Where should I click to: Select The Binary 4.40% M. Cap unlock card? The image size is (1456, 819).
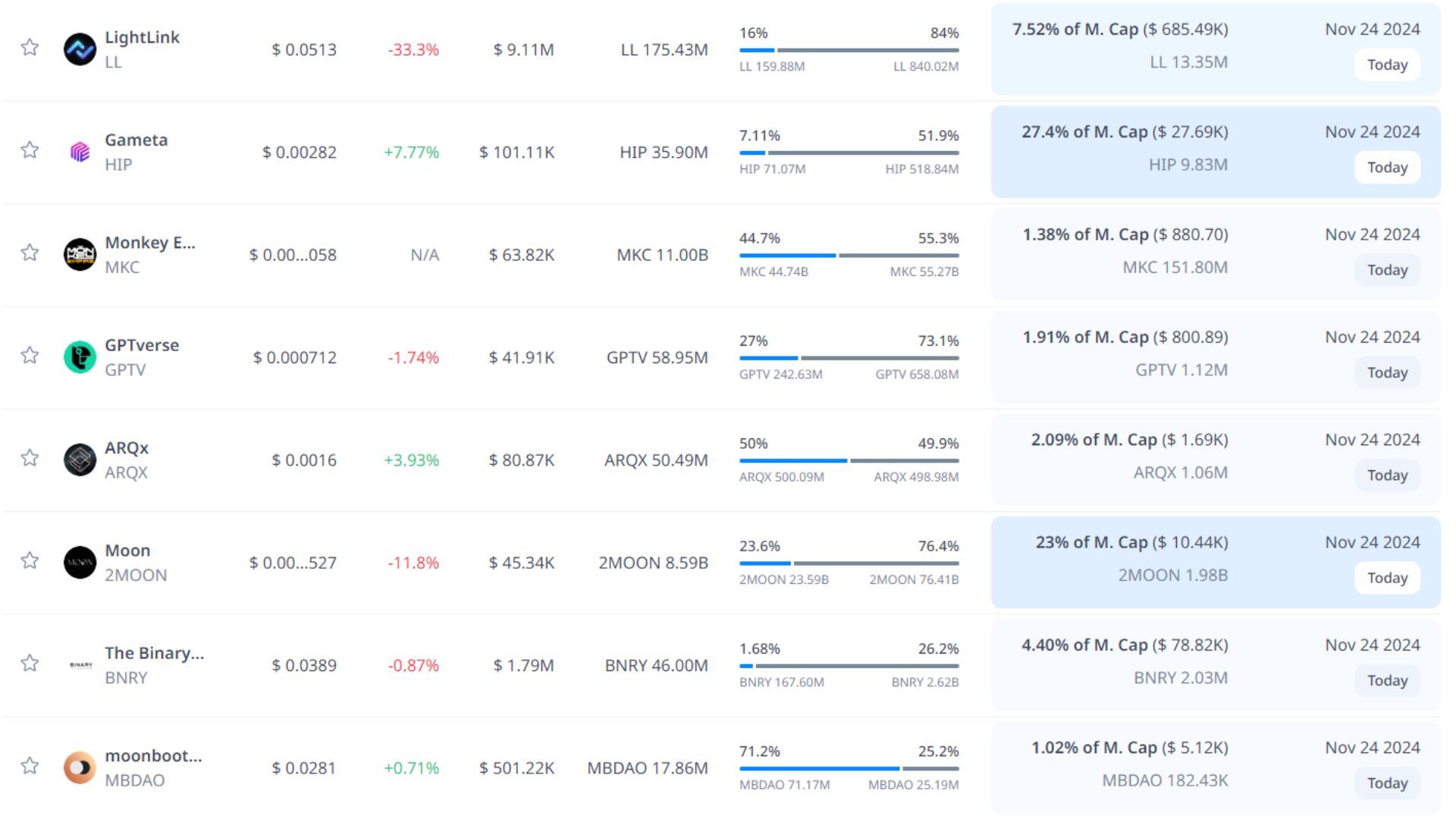pos(1215,665)
